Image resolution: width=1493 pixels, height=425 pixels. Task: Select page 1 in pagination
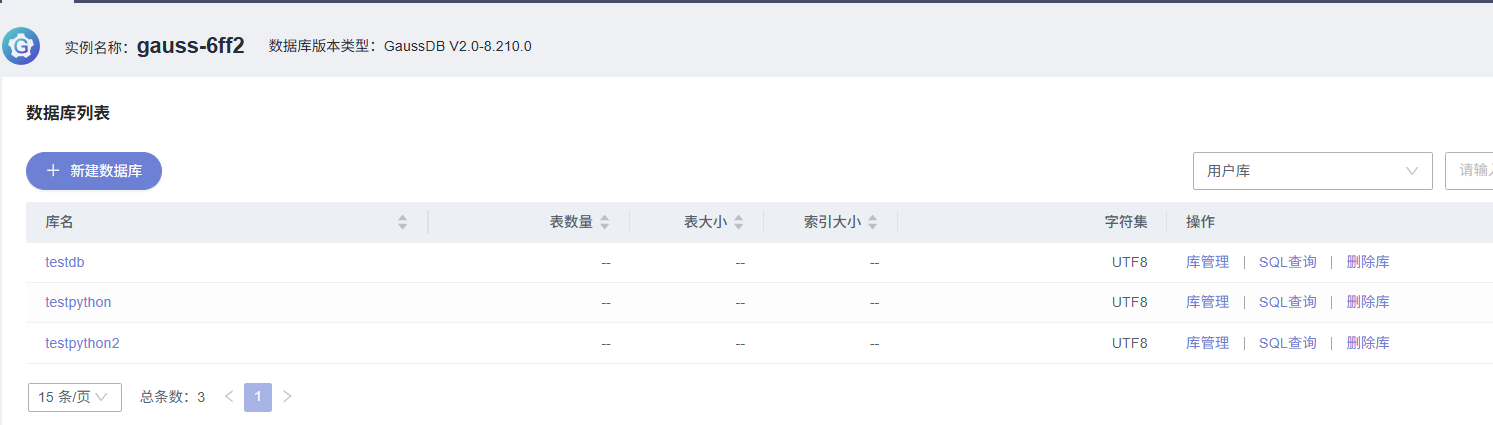pos(258,397)
